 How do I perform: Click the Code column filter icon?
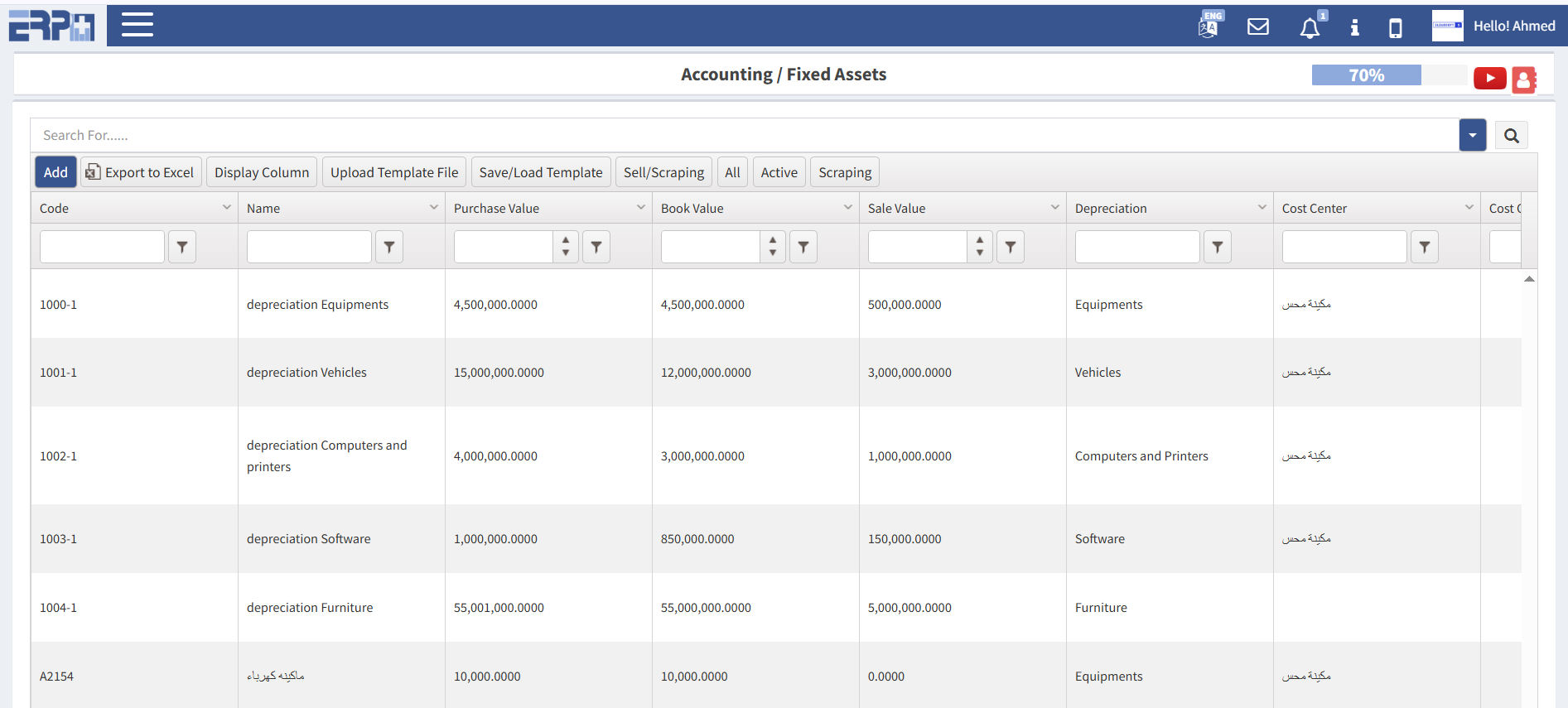(182, 247)
